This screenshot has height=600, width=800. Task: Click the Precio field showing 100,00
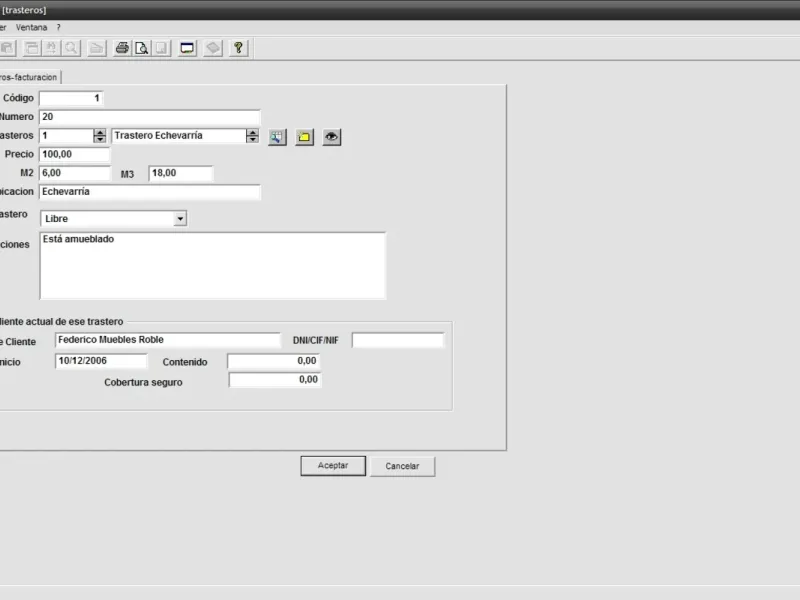pos(74,154)
